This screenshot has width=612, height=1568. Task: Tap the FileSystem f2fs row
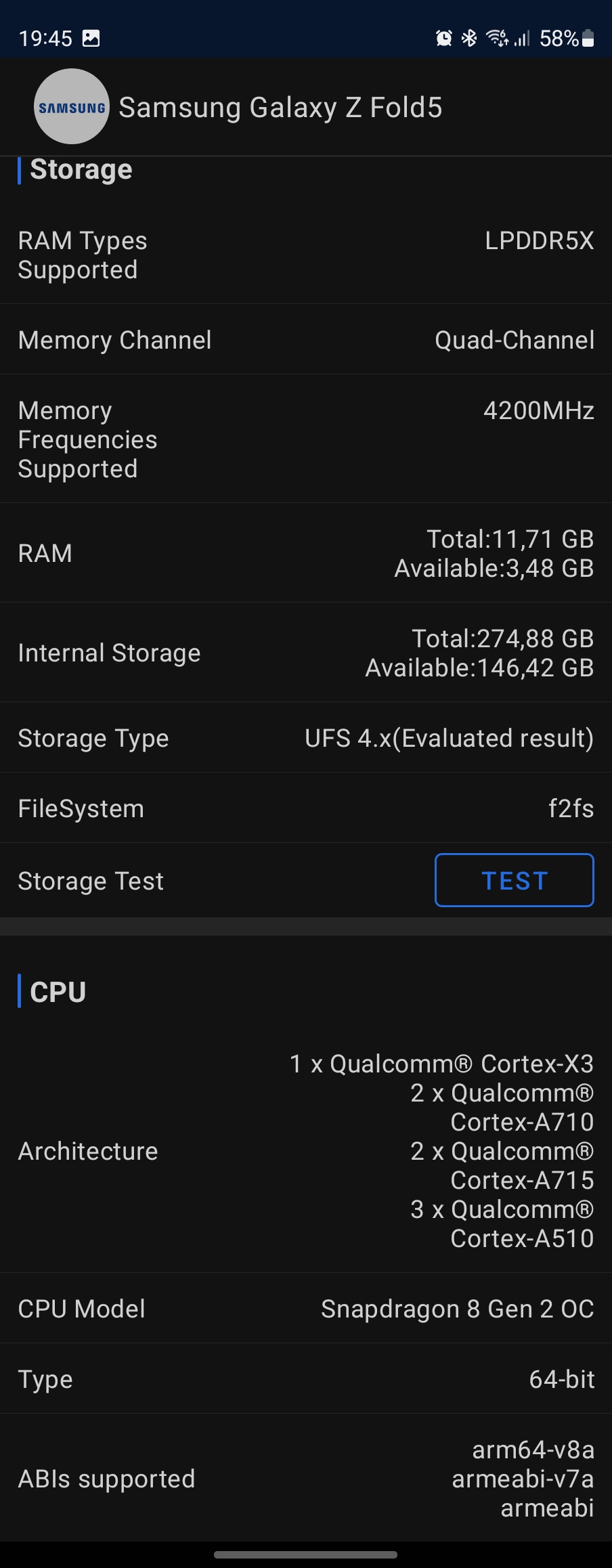point(306,808)
